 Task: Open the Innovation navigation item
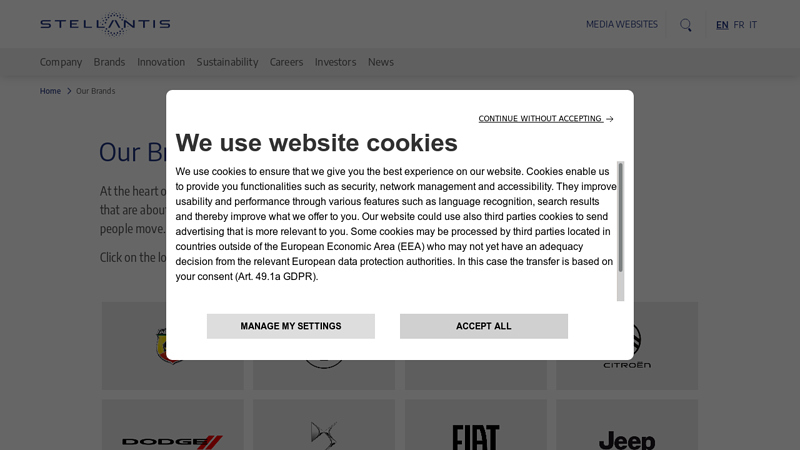tap(161, 62)
